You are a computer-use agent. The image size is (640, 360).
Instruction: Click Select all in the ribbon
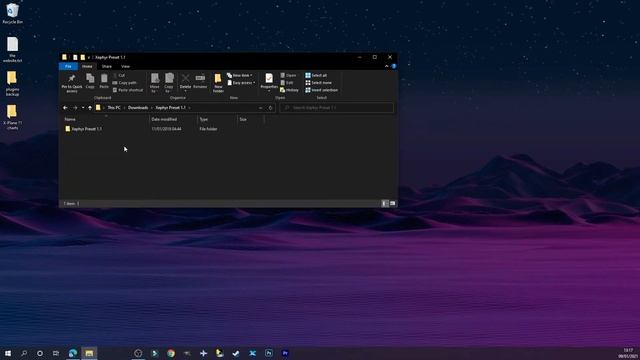pos(316,76)
